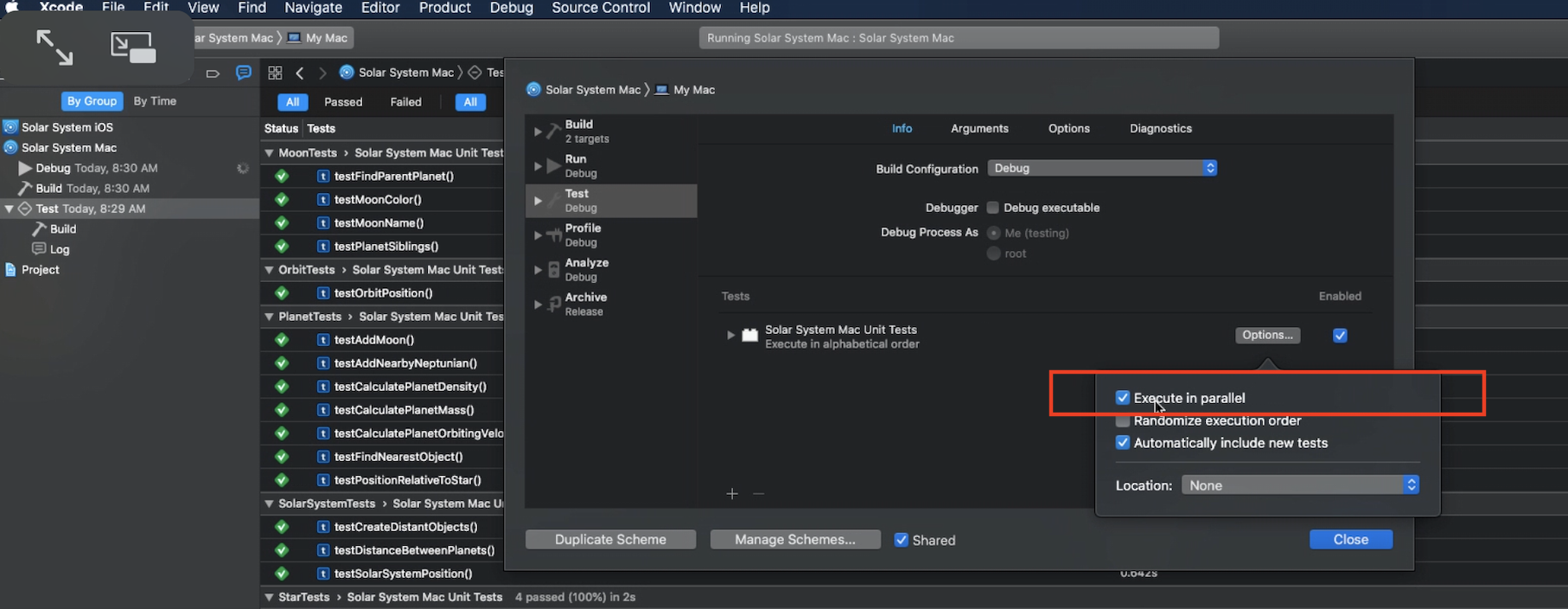Toggle the Shared scheme checkbox
This screenshot has height=609, width=1568.
[901, 540]
